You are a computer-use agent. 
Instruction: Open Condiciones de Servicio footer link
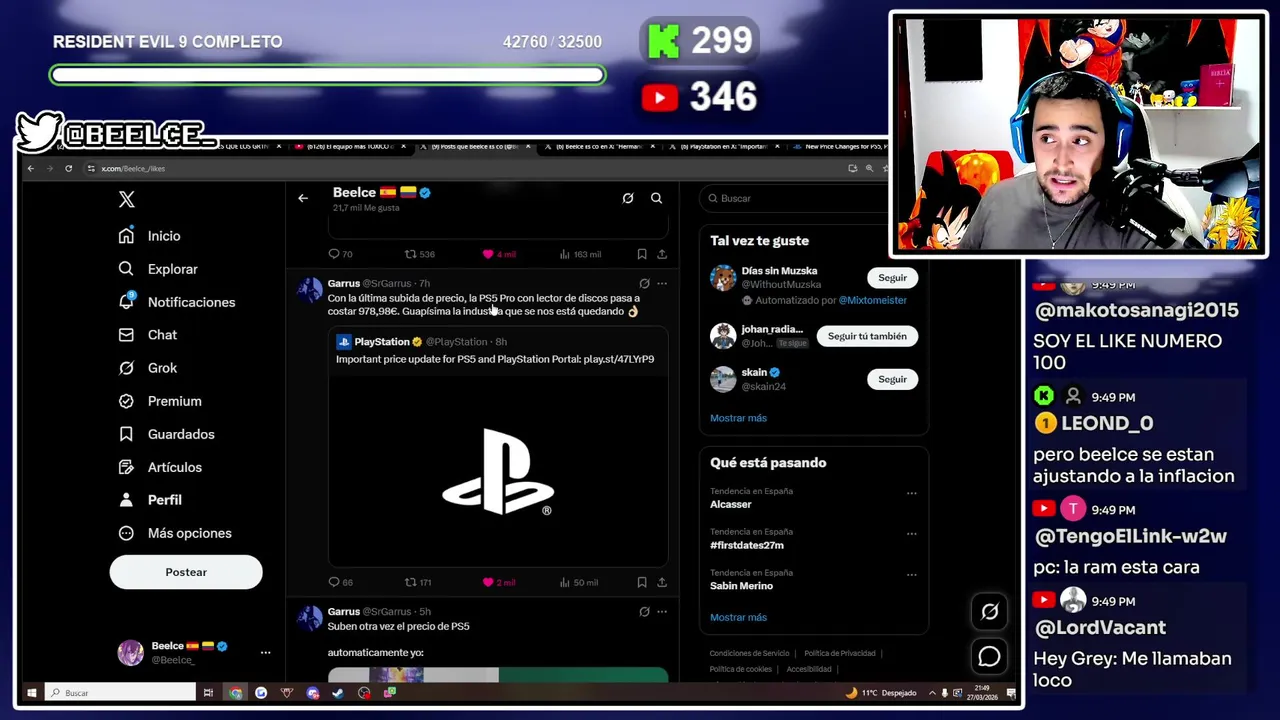point(749,653)
